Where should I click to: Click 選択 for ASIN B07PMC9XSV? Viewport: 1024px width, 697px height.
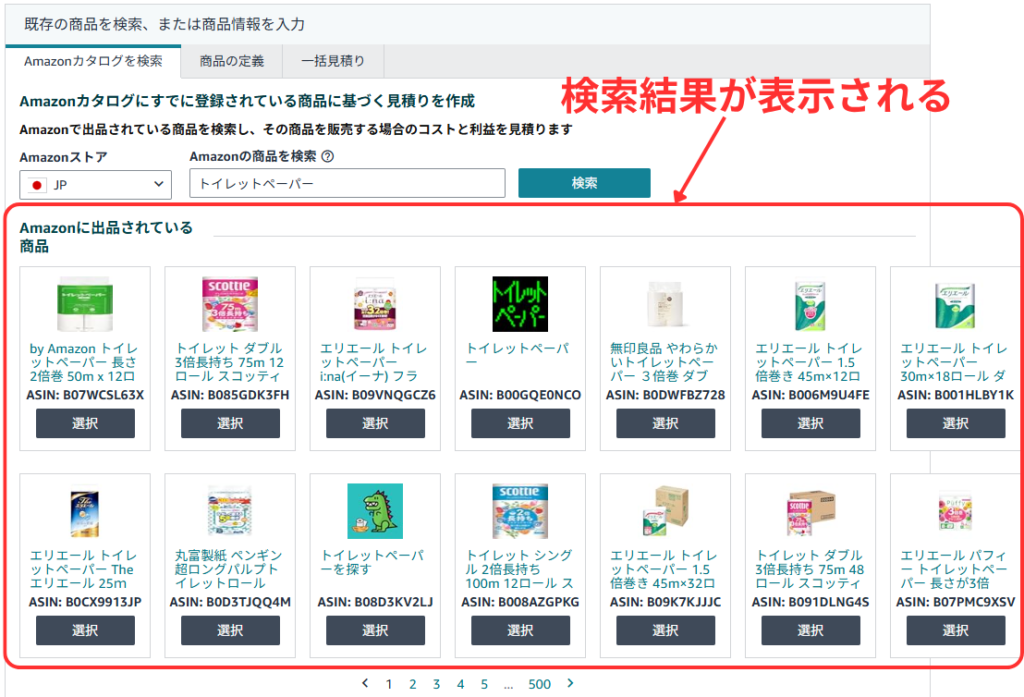pyautogui.click(x=955, y=630)
